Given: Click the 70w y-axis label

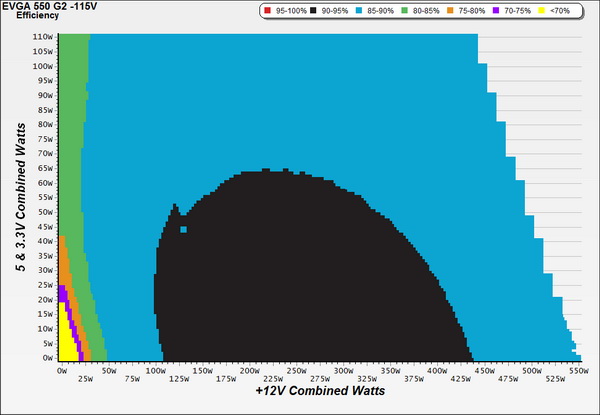Looking at the screenshot, I should point(45,153).
